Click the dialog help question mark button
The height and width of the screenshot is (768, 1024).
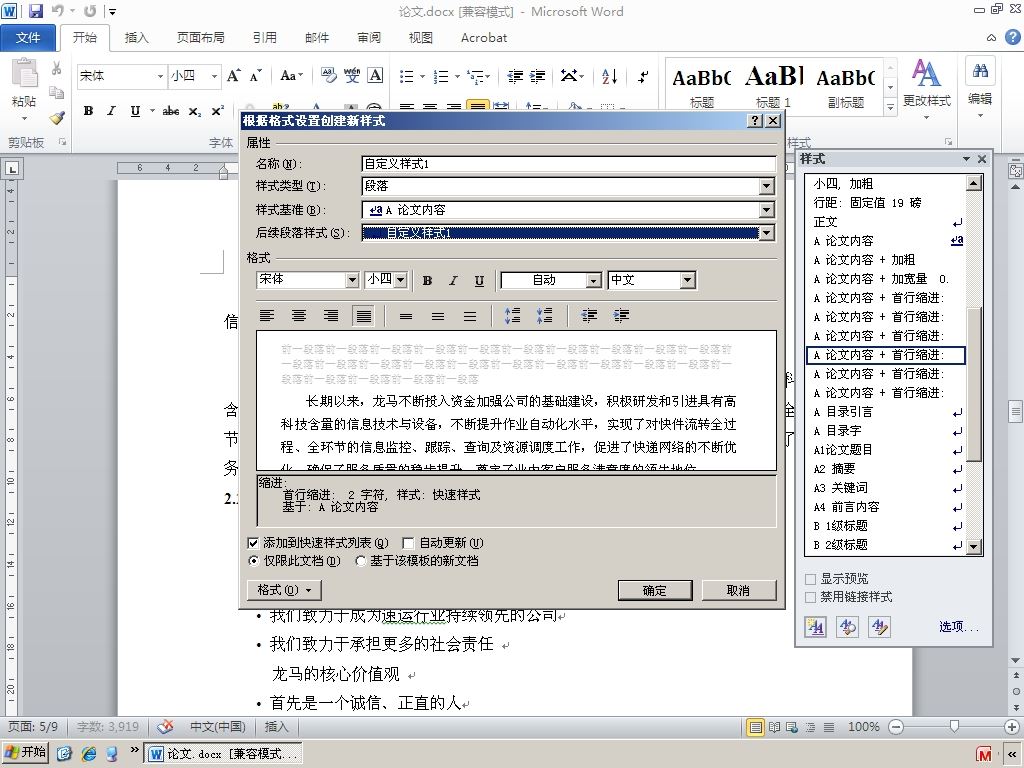tap(755, 120)
